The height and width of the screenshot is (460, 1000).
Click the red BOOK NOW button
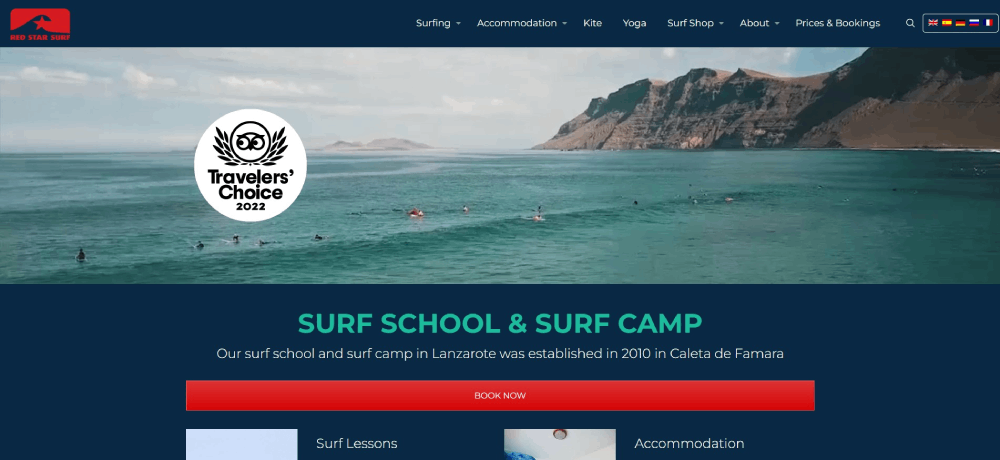click(x=500, y=396)
